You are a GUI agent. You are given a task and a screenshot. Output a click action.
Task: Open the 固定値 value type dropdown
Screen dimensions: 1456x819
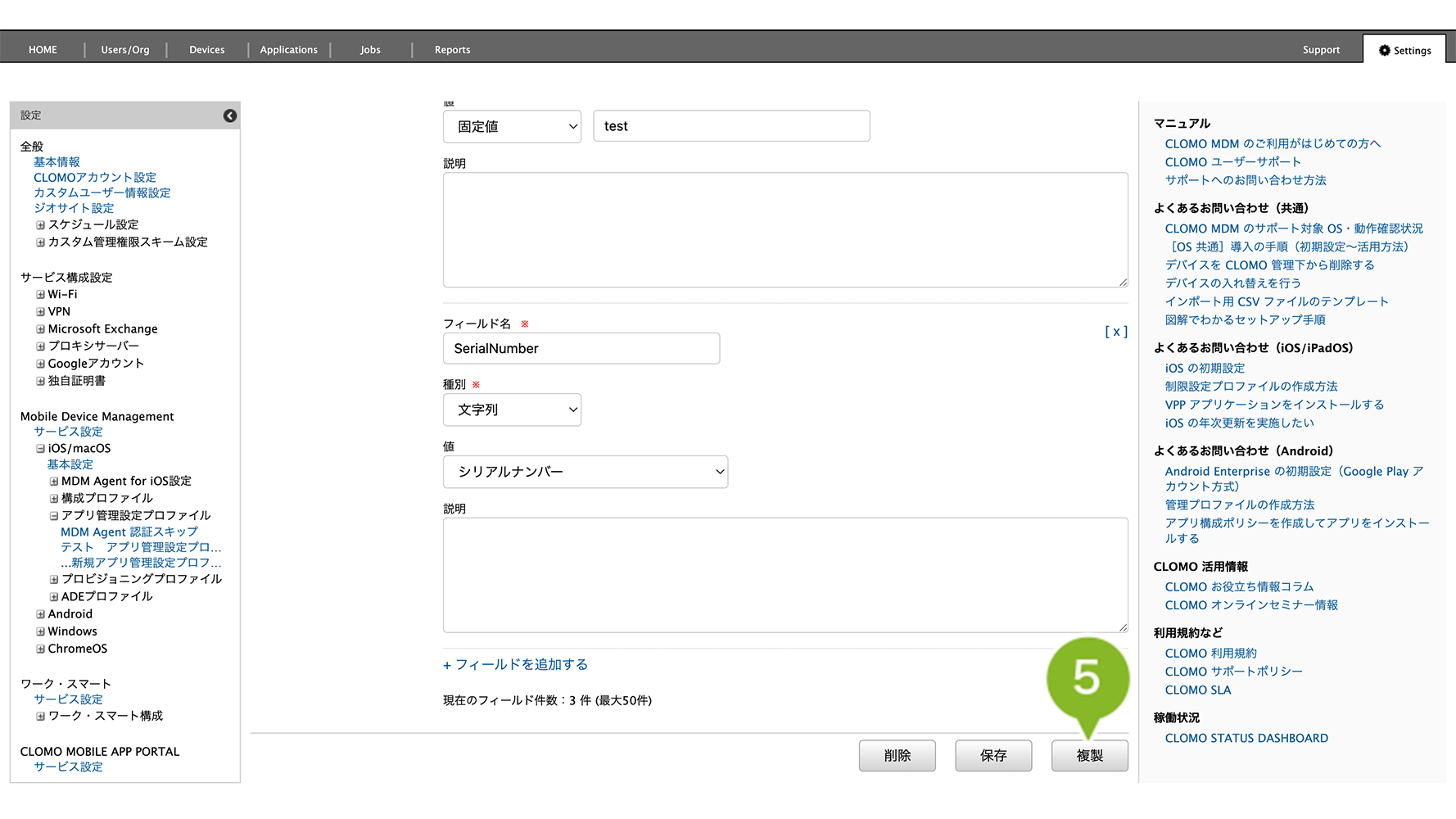pyautogui.click(x=512, y=127)
